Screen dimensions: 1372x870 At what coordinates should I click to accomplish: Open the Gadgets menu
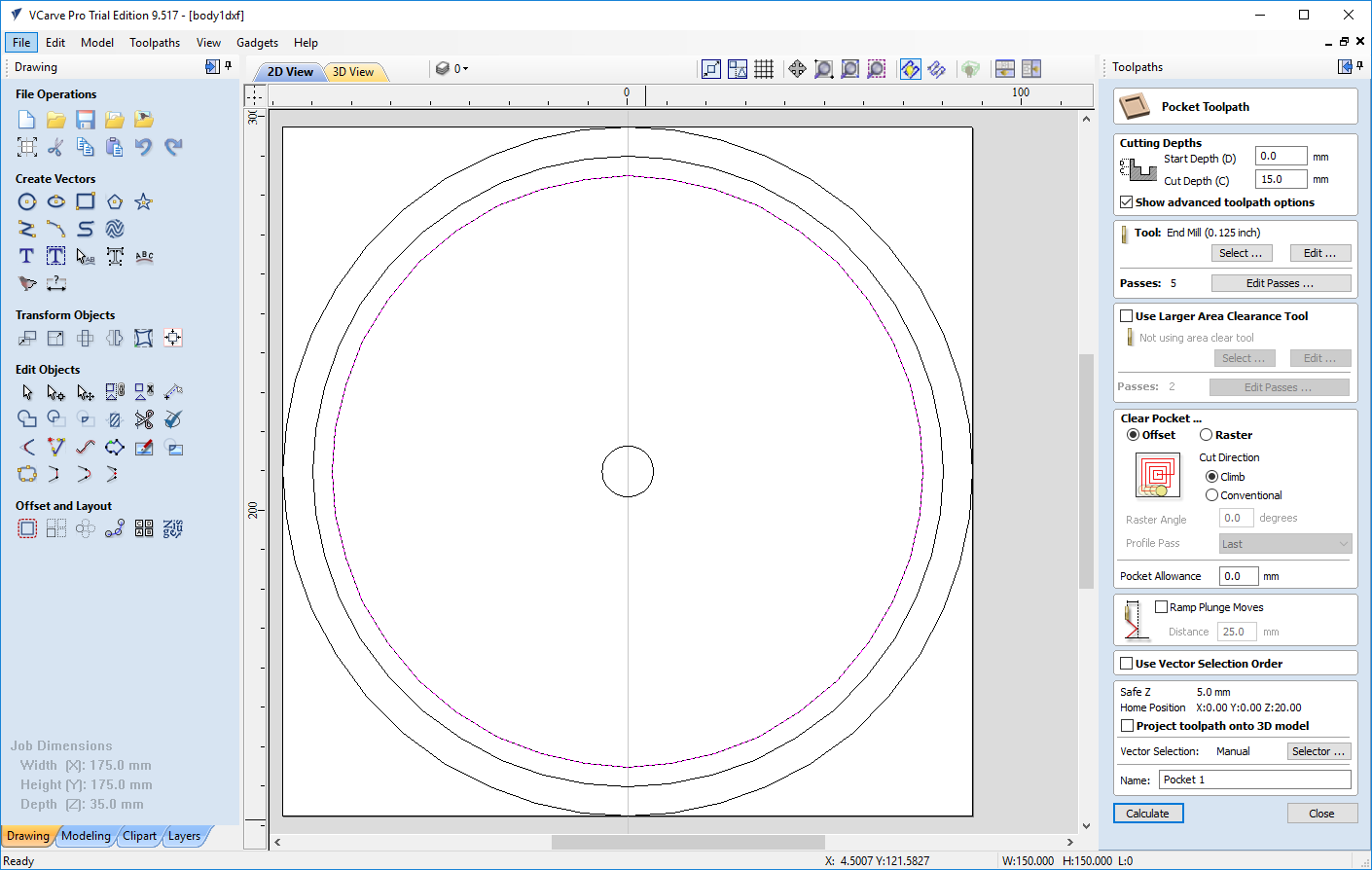tap(257, 43)
